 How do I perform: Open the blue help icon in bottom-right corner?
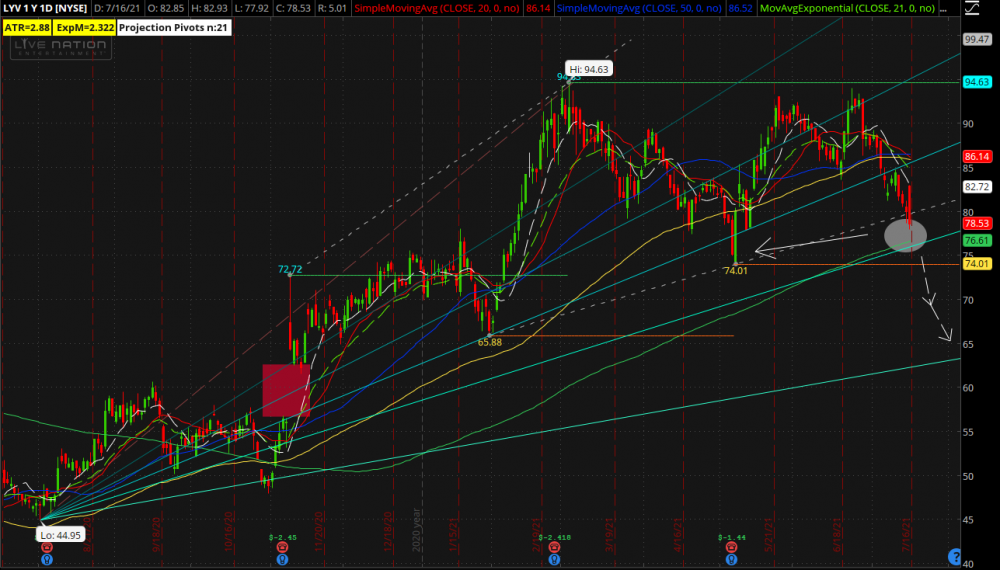pyautogui.click(x=953, y=556)
